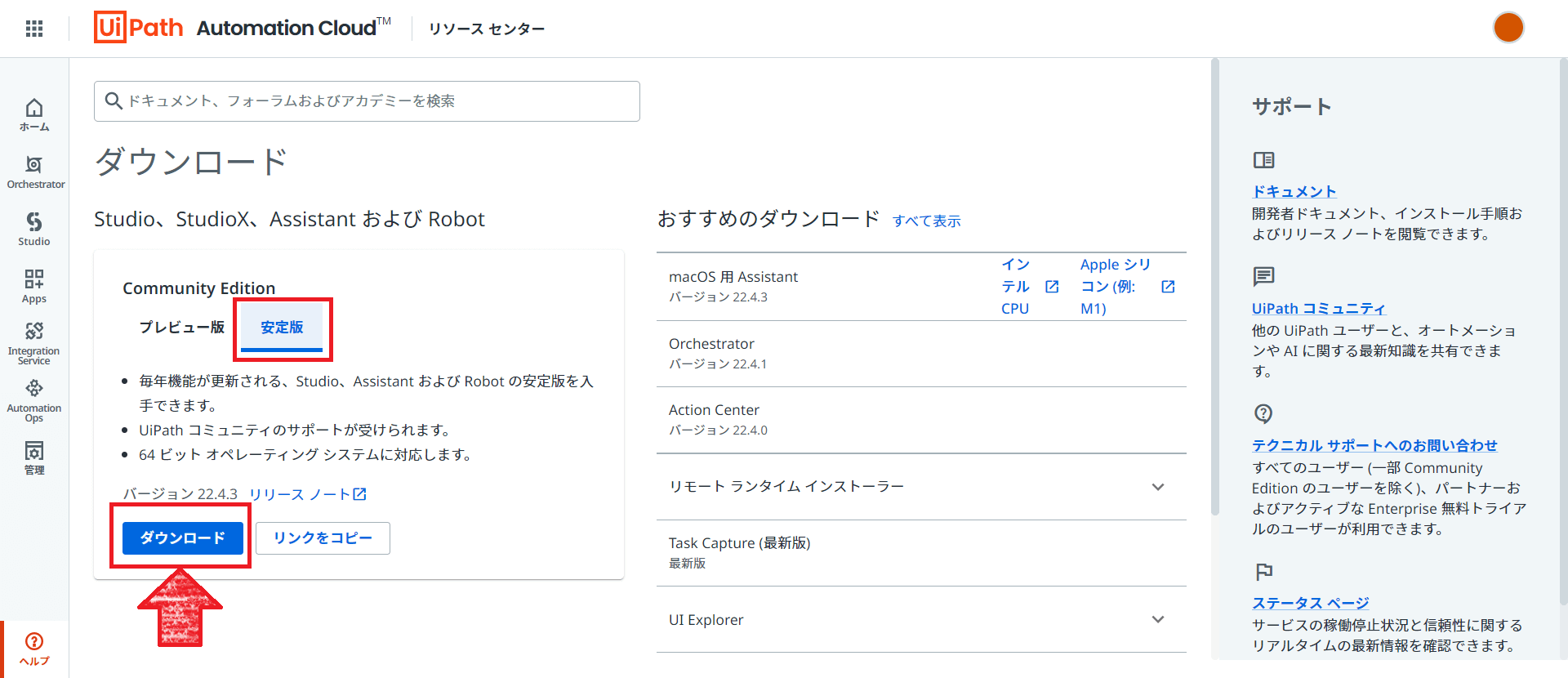The width and height of the screenshot is (1568, 678).
Task: Click the search magnifier icon
Action: 114,100
